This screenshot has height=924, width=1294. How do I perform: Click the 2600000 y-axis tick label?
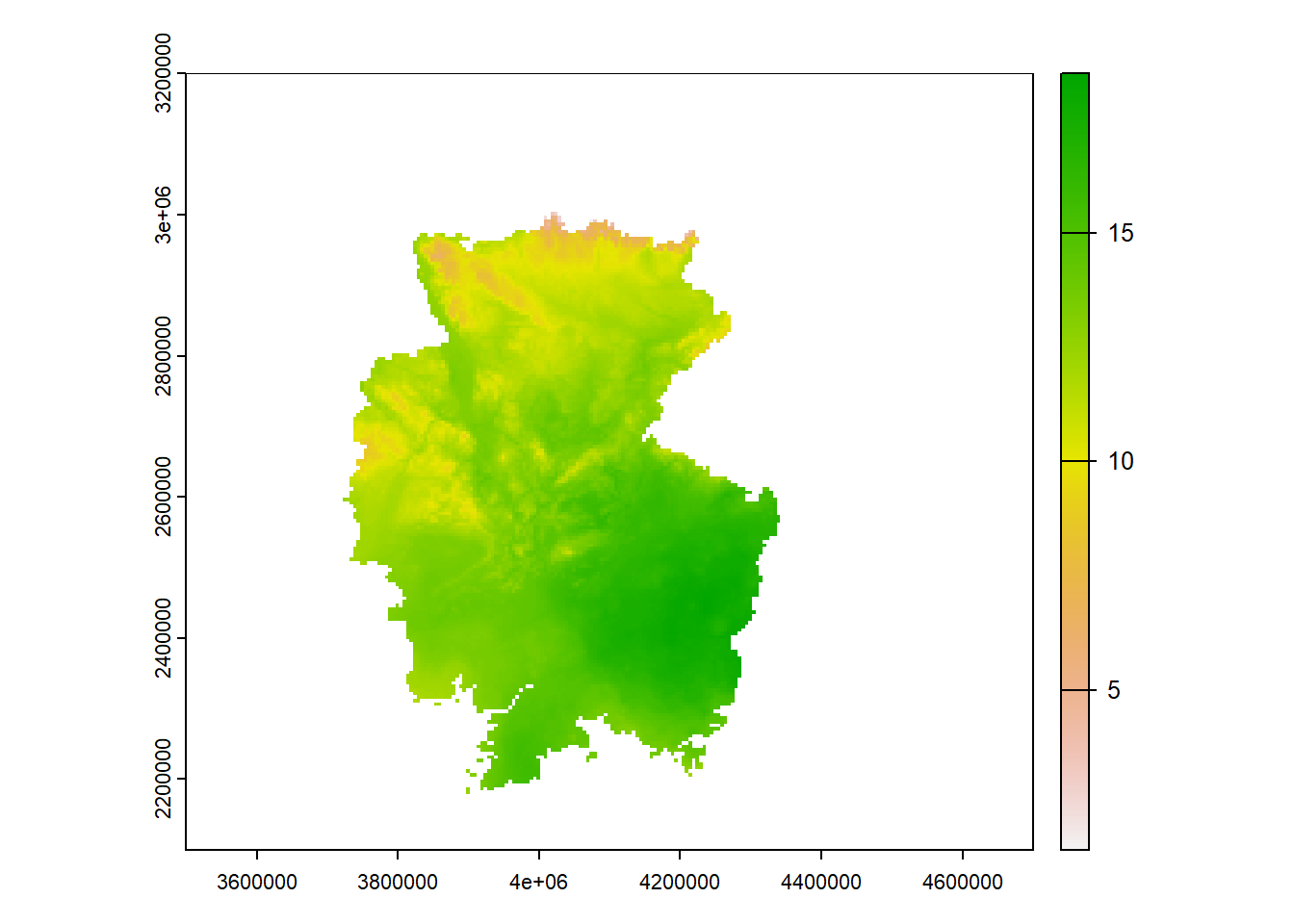pyautogui.click(x=163, y=497)
